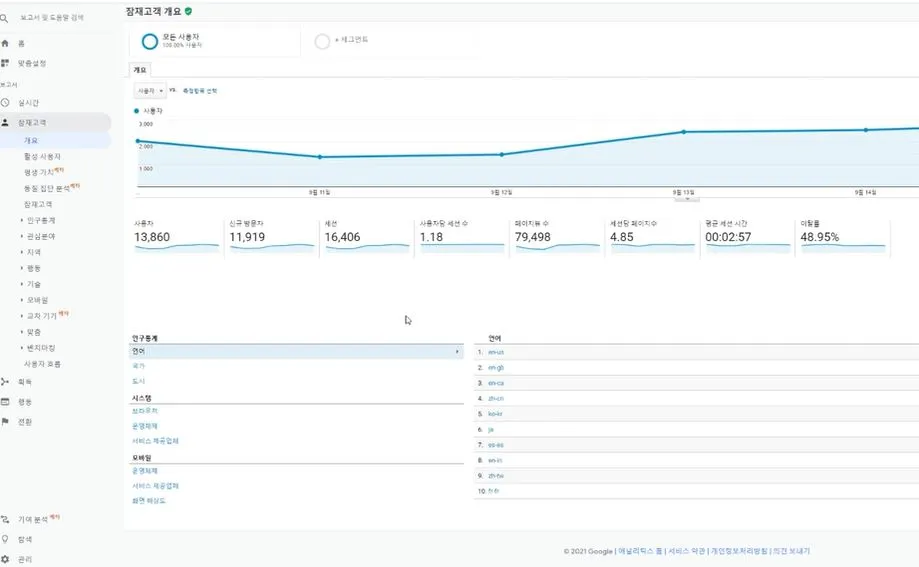Select 운영체제 under 모바일
Viewport: 919px width, 567px height.
tap(145, 471)
